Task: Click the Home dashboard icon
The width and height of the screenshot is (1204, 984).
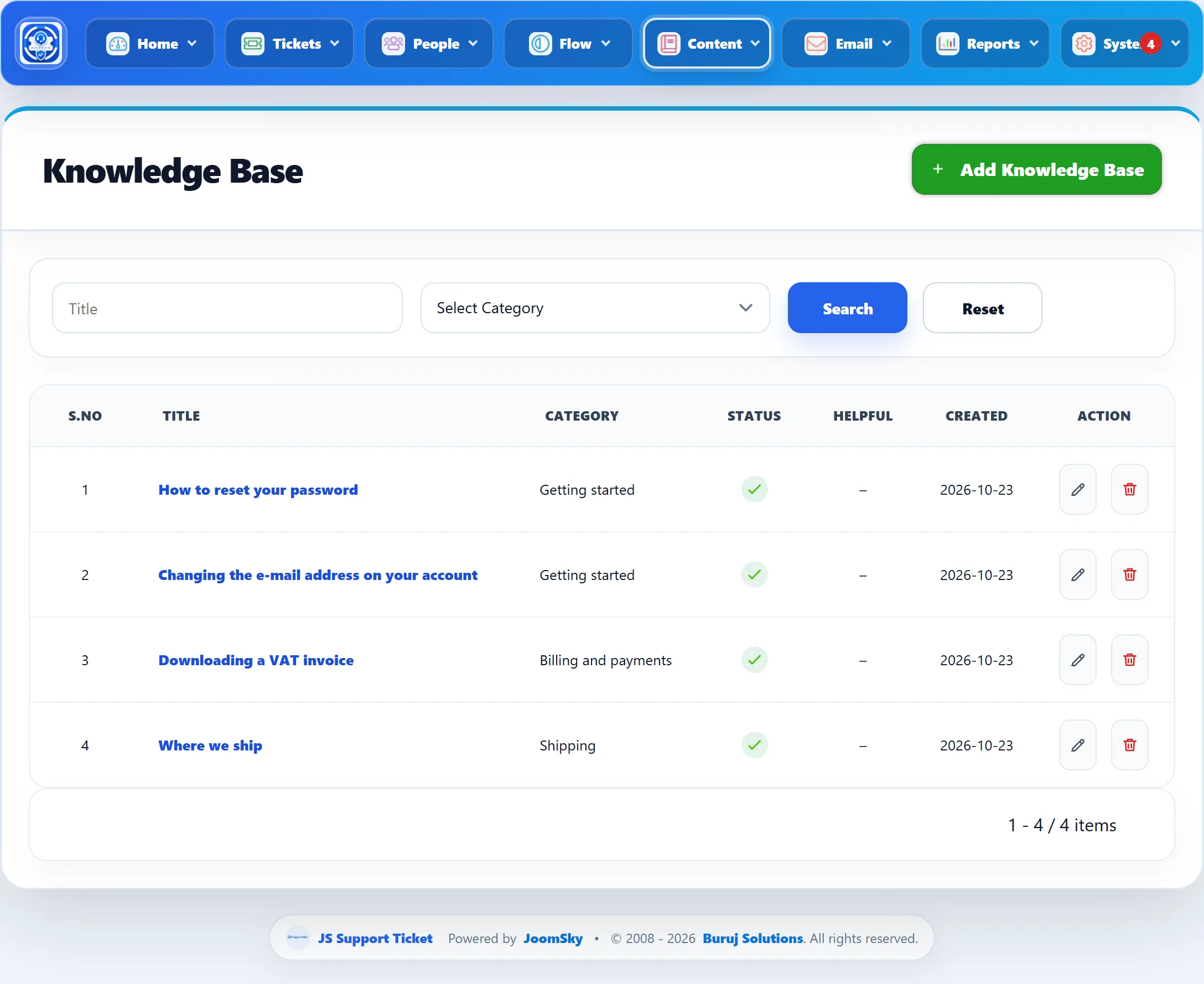Action: coord(118,44)
